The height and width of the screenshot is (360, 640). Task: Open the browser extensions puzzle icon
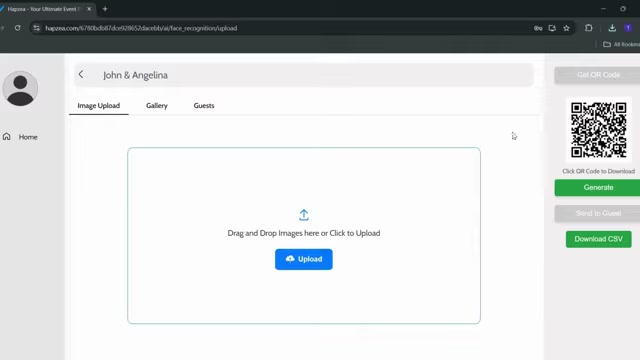click(x=589, y=28)
